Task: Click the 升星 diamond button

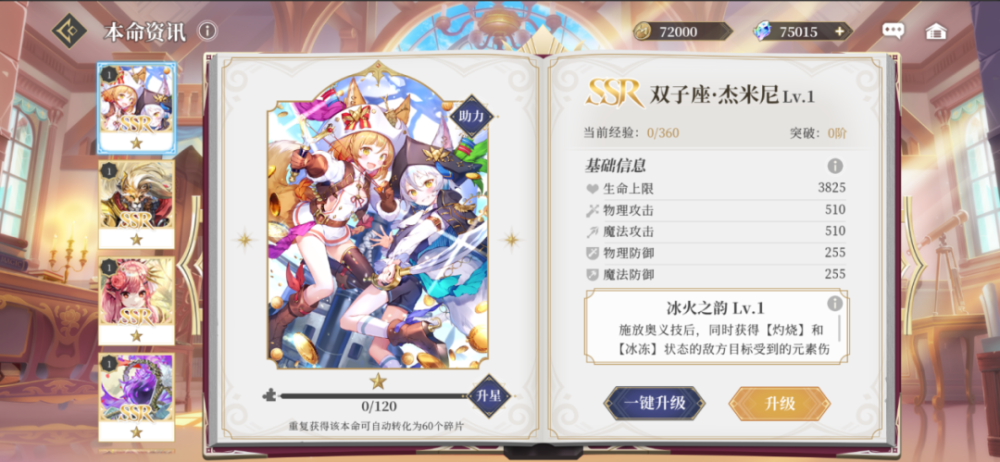Action: [x=489, y=396]
